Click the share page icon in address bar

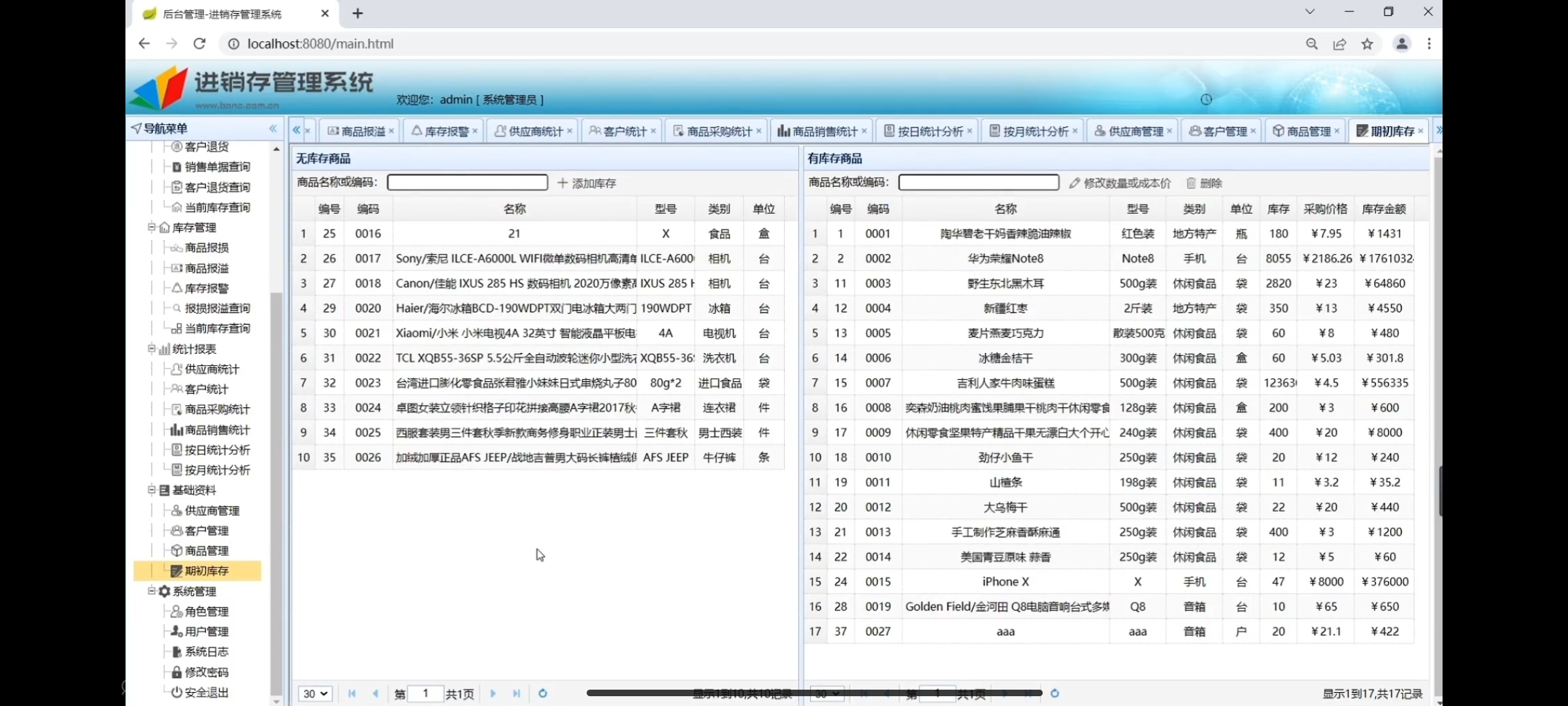click(1340, 44)
